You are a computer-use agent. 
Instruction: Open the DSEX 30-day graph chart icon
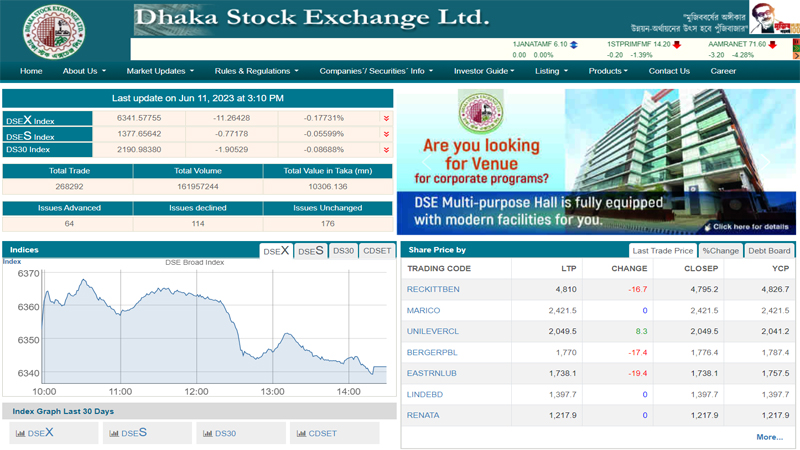22,434
